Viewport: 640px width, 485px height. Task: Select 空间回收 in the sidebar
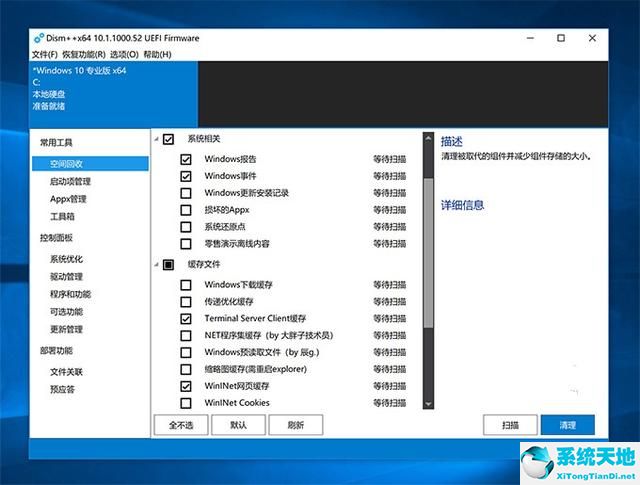click(90, 164)
